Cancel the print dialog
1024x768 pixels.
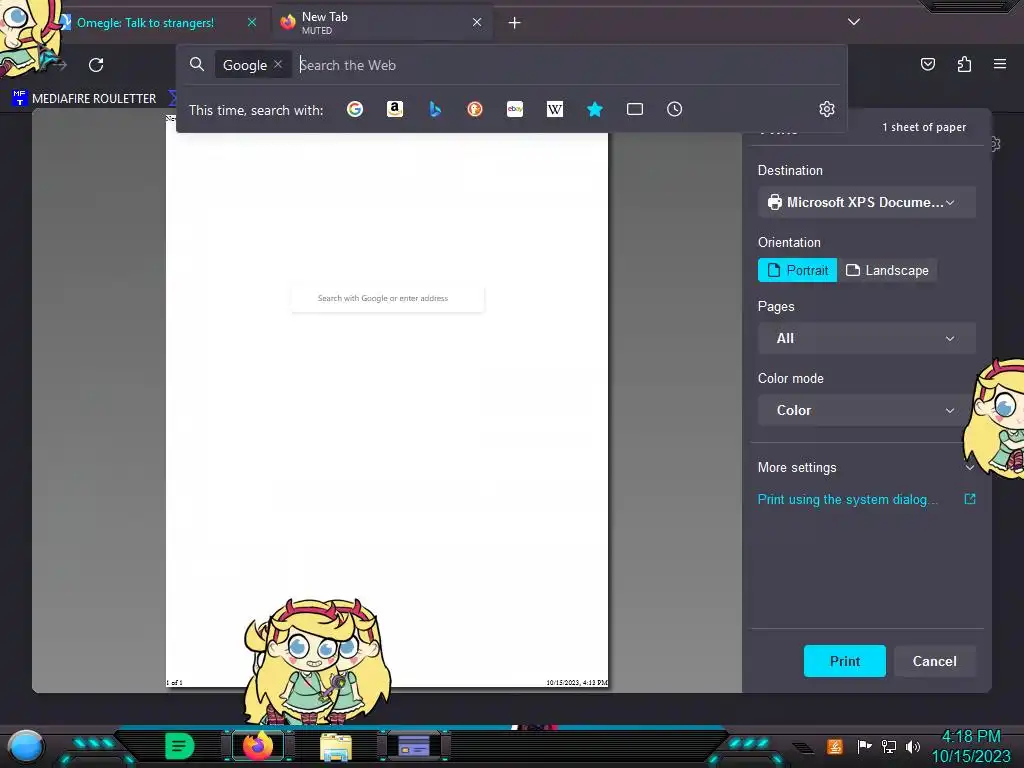pos(935,661)
